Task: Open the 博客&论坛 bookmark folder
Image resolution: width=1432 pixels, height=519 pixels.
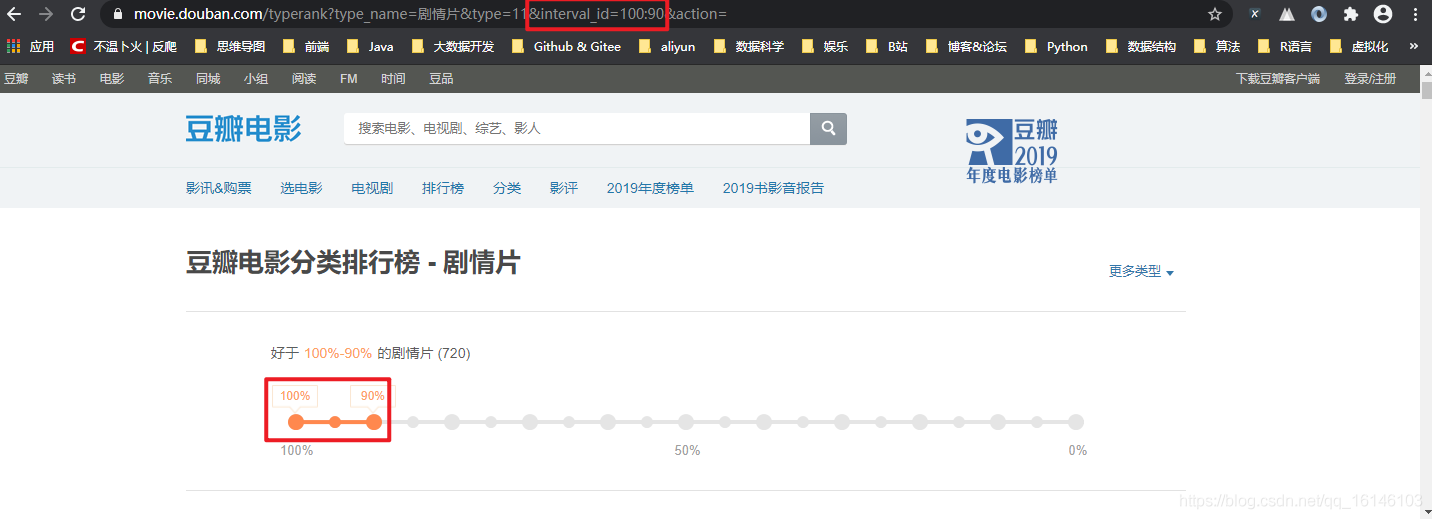Action: pos(966,46)
